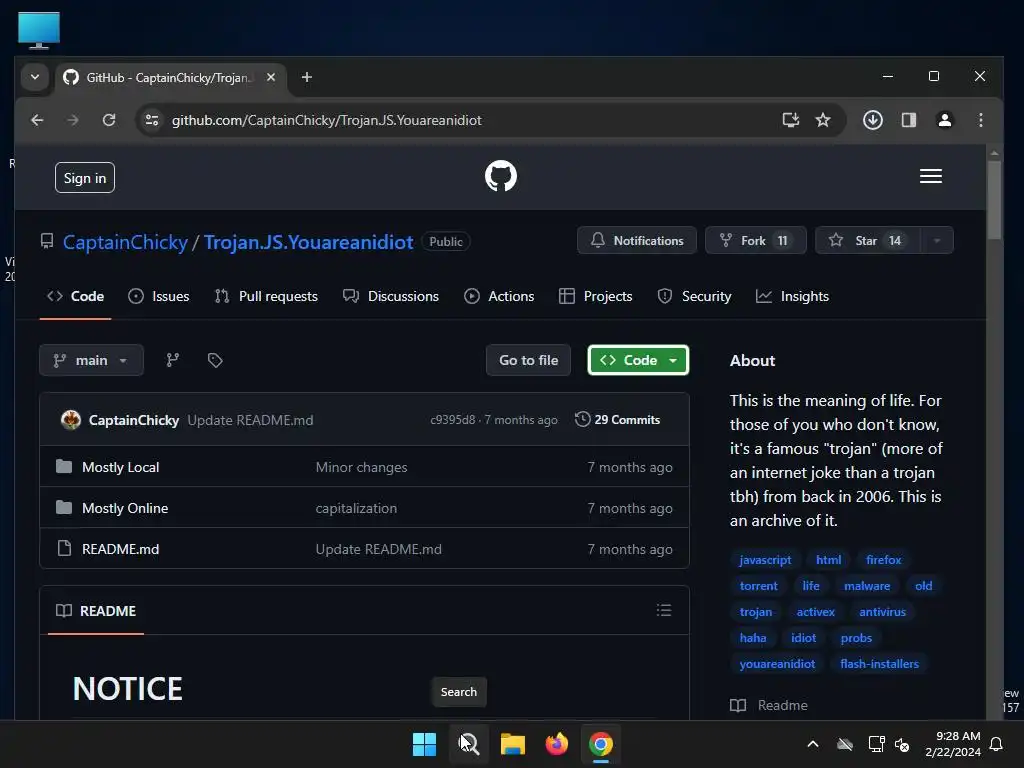View 29 Commits history
The height and width of the screenshot is (768, 1024).
click(x=617, y=420)
